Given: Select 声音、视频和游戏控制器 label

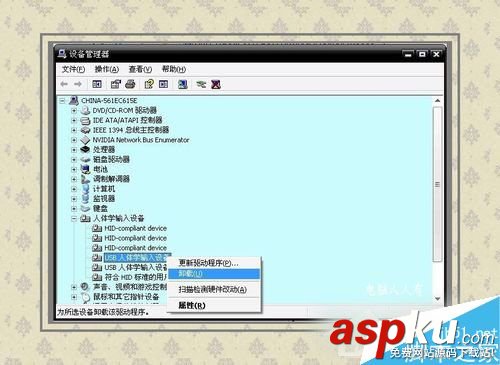Looking at the screenshot, I should 130,287.
